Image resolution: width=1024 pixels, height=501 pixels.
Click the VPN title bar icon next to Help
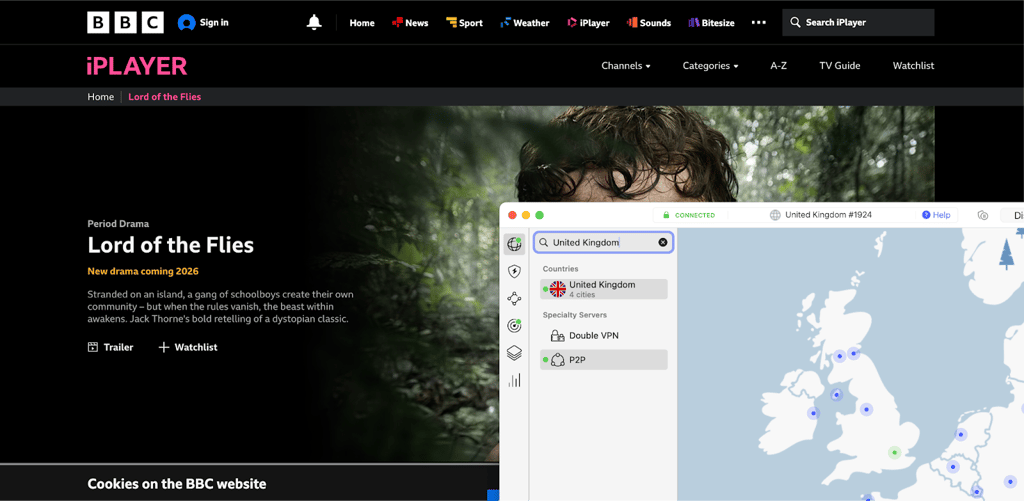point(982,215)
